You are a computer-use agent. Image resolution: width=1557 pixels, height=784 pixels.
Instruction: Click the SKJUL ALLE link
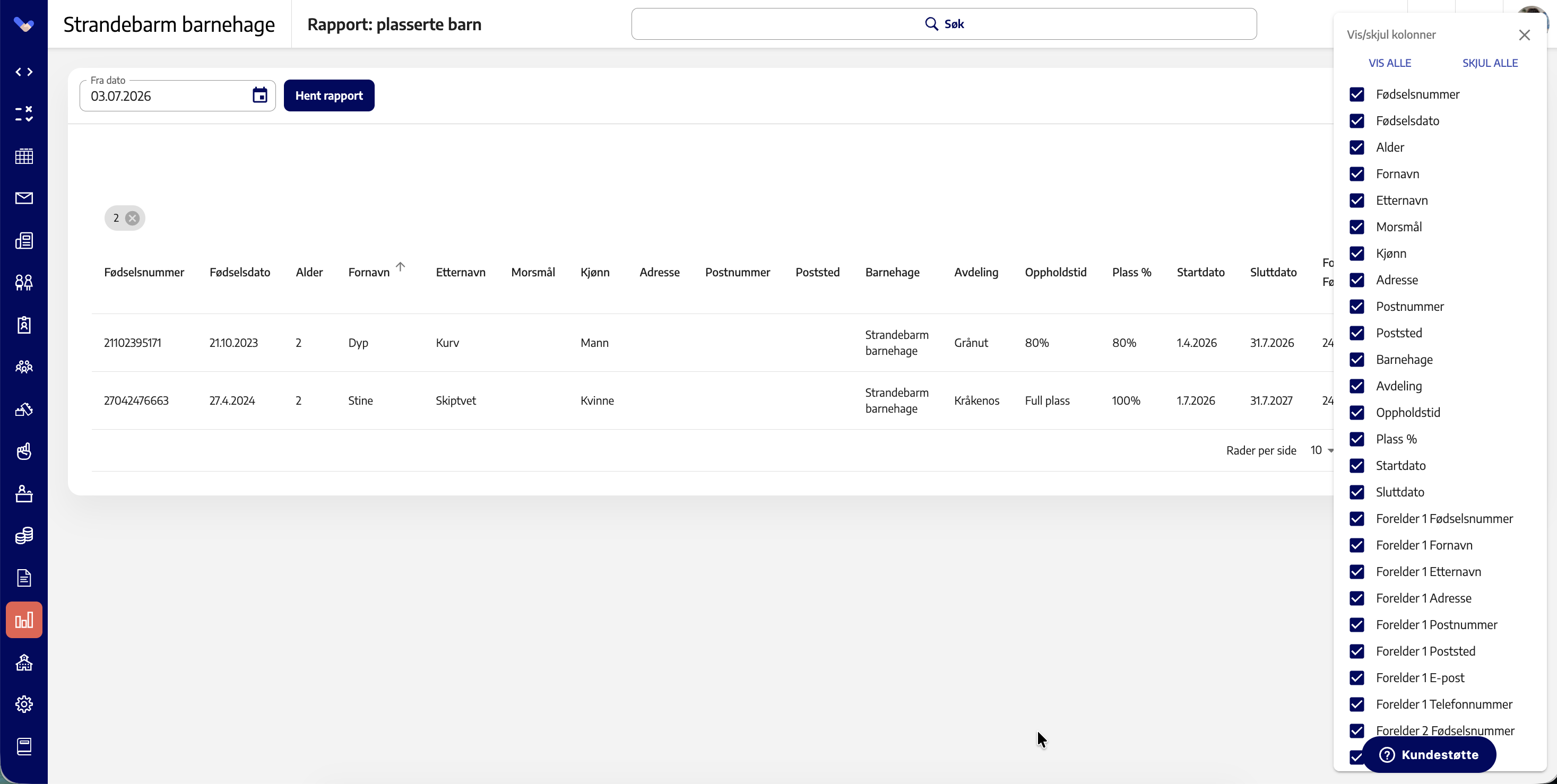[1490, 63]
